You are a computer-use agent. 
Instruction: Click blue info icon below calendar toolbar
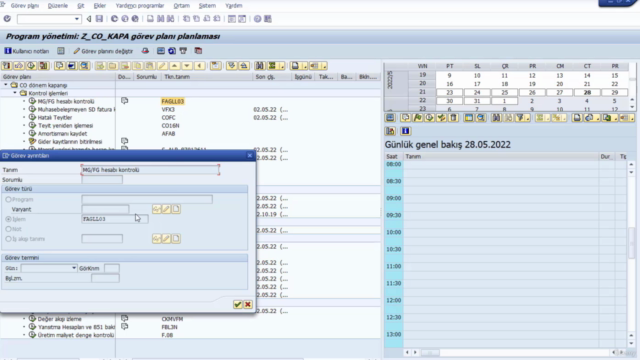point(405,131)
